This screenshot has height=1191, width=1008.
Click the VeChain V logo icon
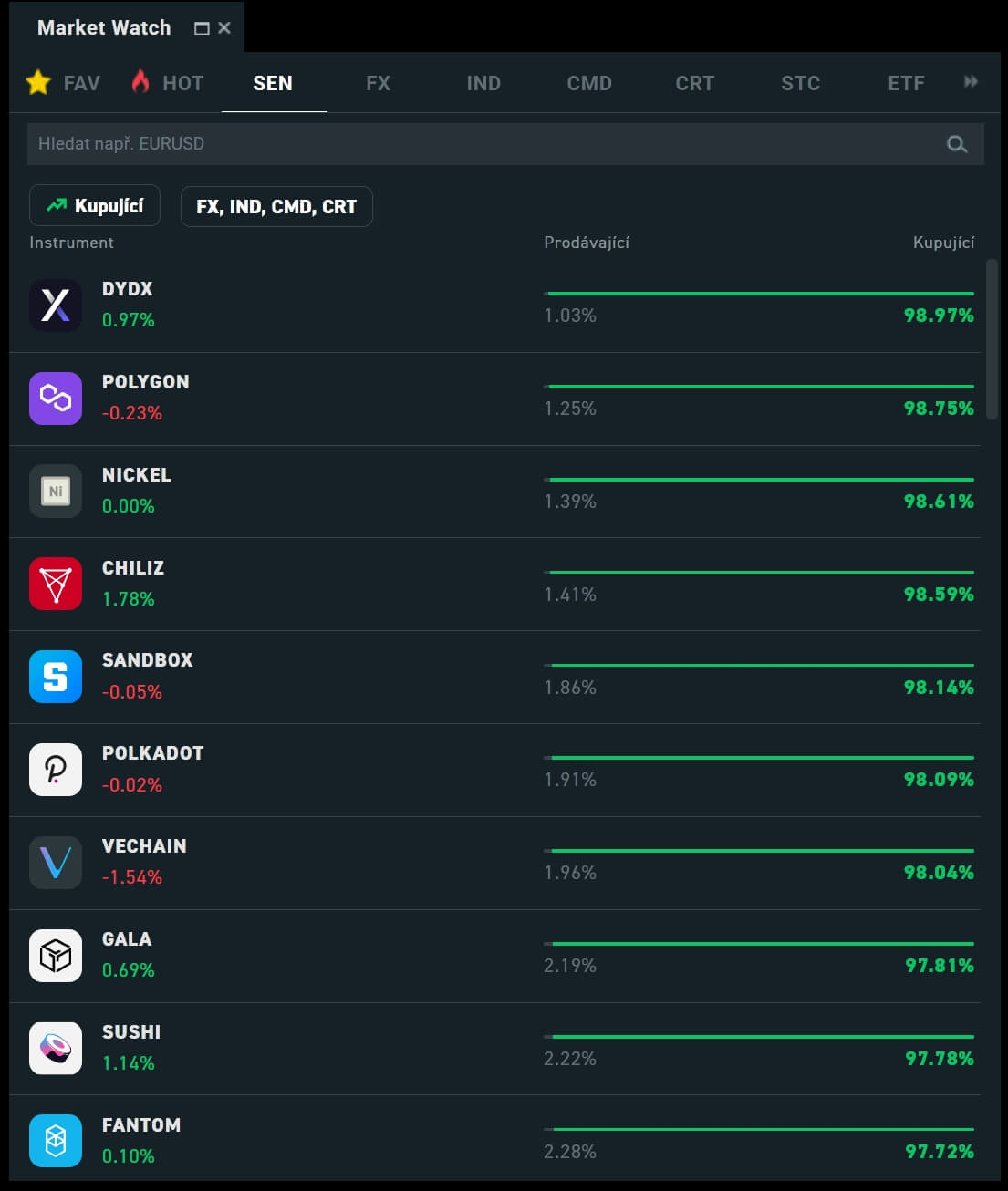coord(56,863)
